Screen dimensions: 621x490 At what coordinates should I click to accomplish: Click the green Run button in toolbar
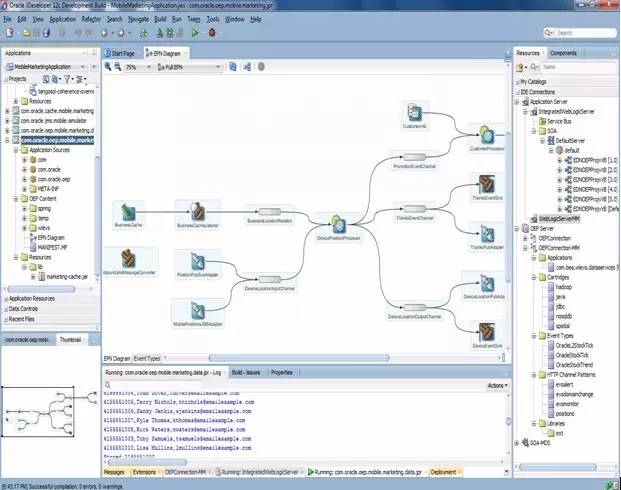(194, 33)
